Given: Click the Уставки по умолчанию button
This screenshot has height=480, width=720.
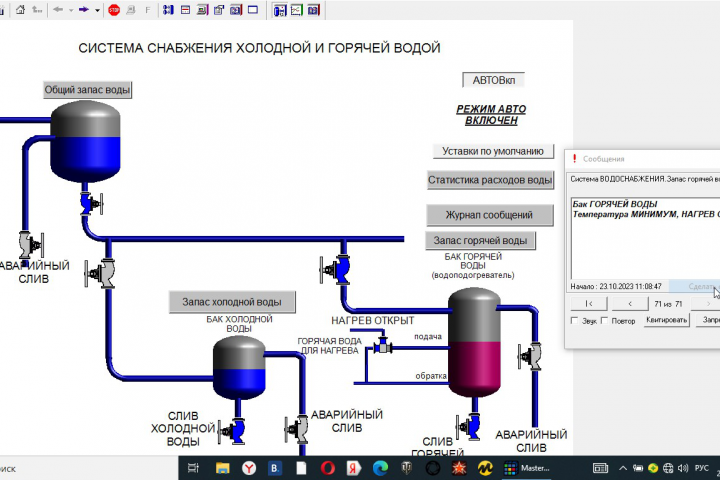Looking at the screenshot, I should coord(493,151).
